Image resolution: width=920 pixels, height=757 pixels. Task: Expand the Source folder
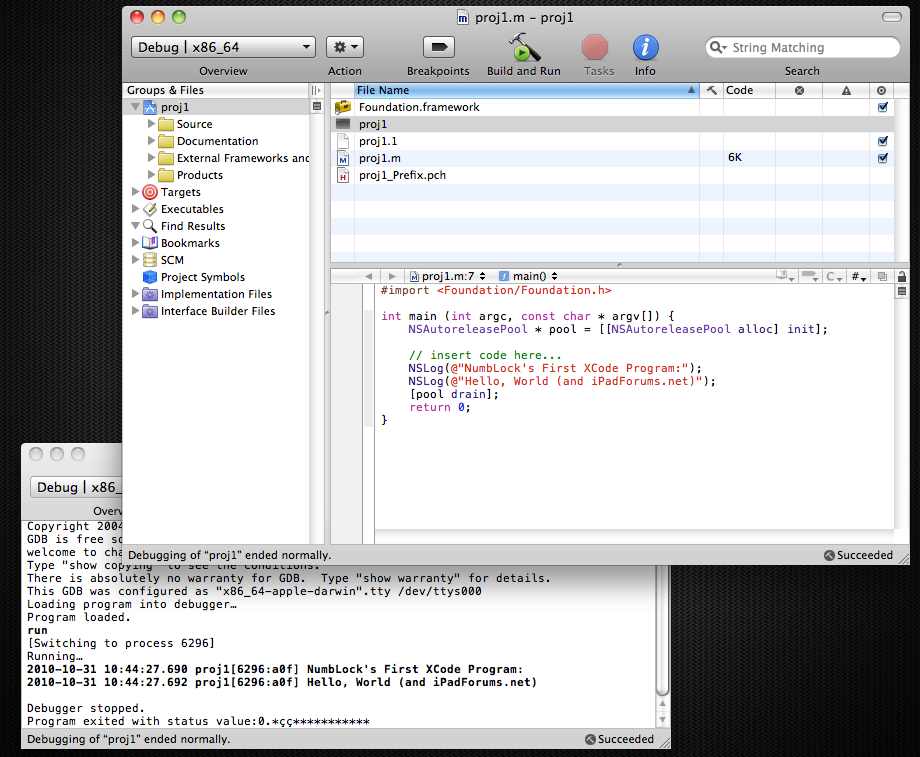coord(151,124)
